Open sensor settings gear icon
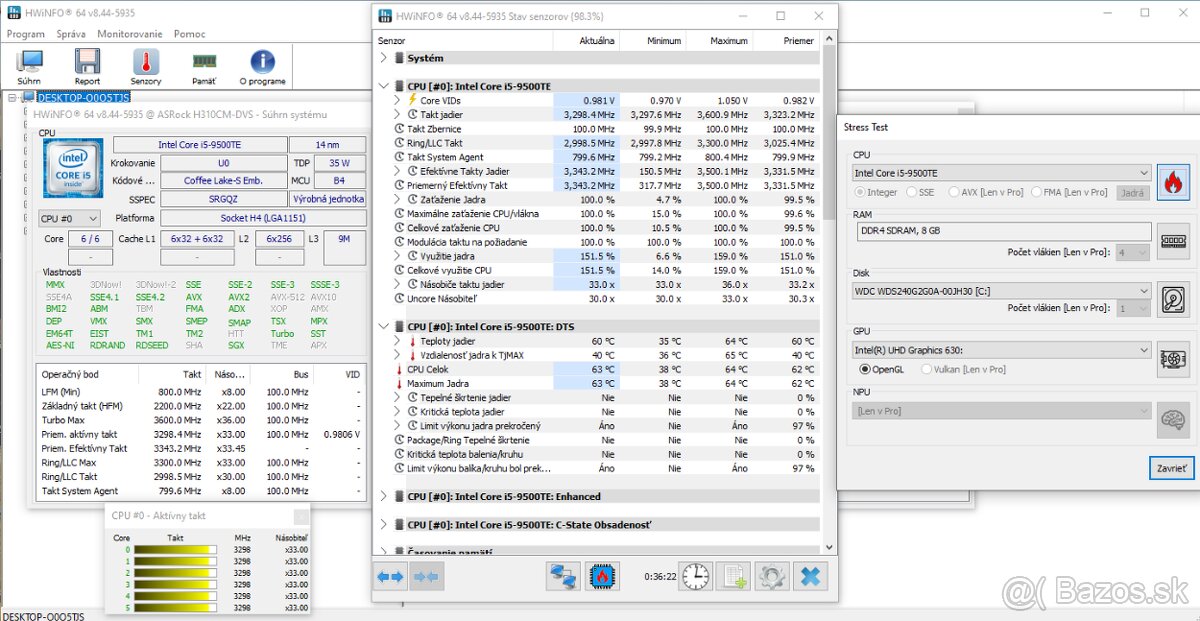Image resolution: width=1200 pixels, height=621 pixels. pyautogui.click(x=771, y=576)
